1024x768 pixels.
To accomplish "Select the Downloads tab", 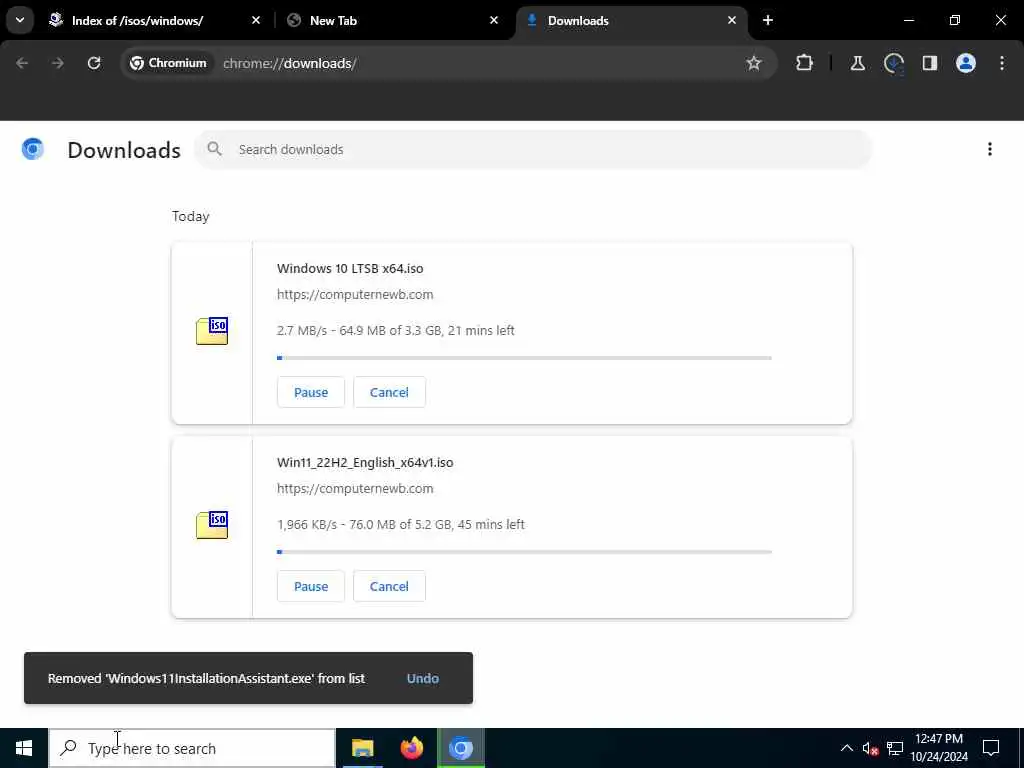I will tap(632, 20).
